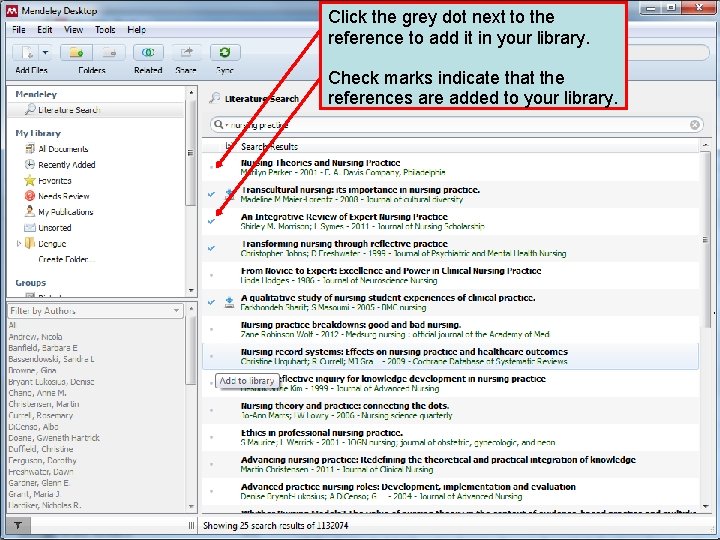Filter by author Christensen, Martin
The width and height of the screenshot is (720, 540).
tap(44, 405)
